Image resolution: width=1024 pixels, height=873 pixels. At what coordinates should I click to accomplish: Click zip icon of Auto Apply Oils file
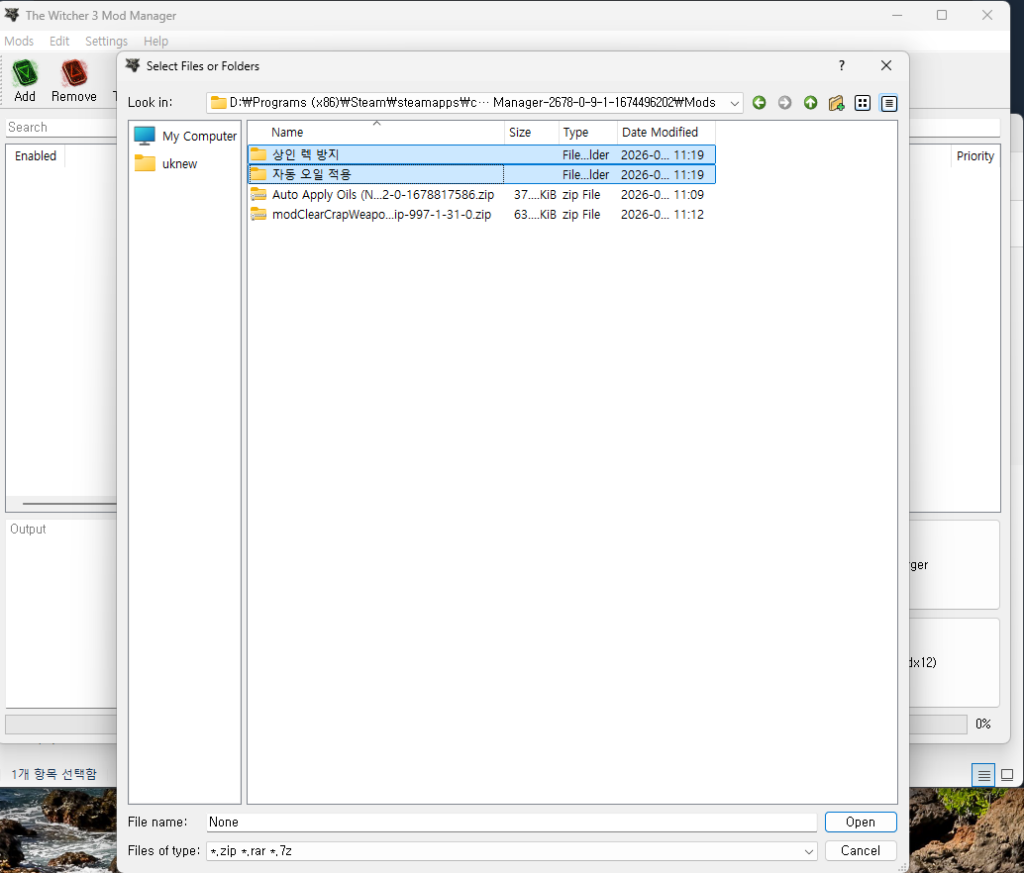pyautogui.click(x=259, y=194)
